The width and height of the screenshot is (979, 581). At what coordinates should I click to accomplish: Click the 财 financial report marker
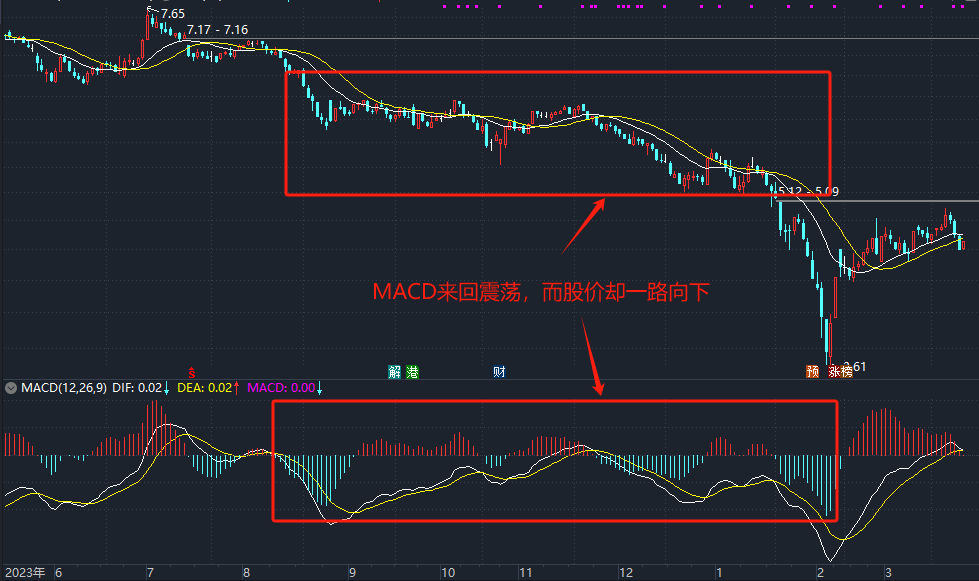click(499, 372)
